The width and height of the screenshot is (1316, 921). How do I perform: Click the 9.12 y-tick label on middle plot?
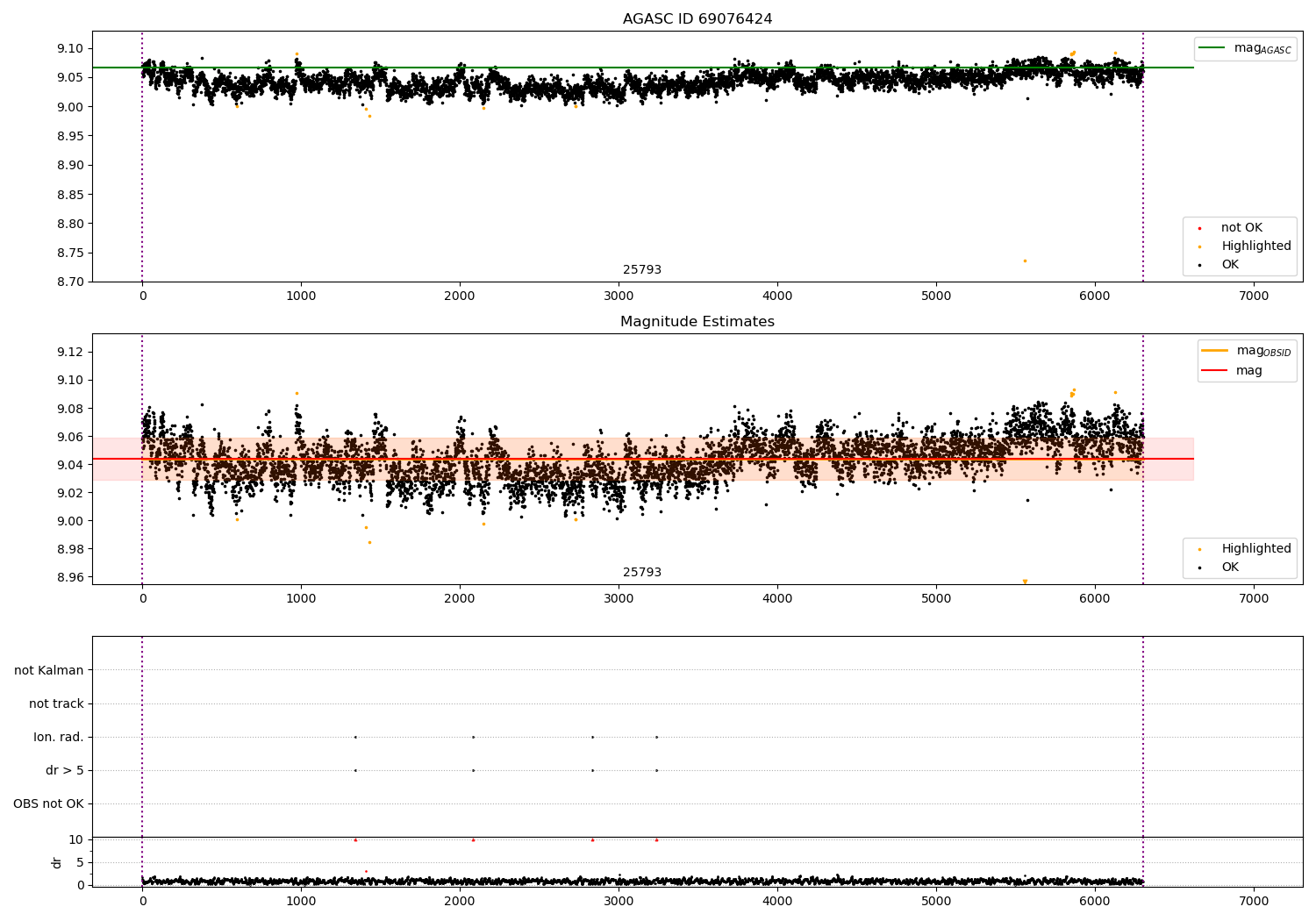(x=69, y=353)
